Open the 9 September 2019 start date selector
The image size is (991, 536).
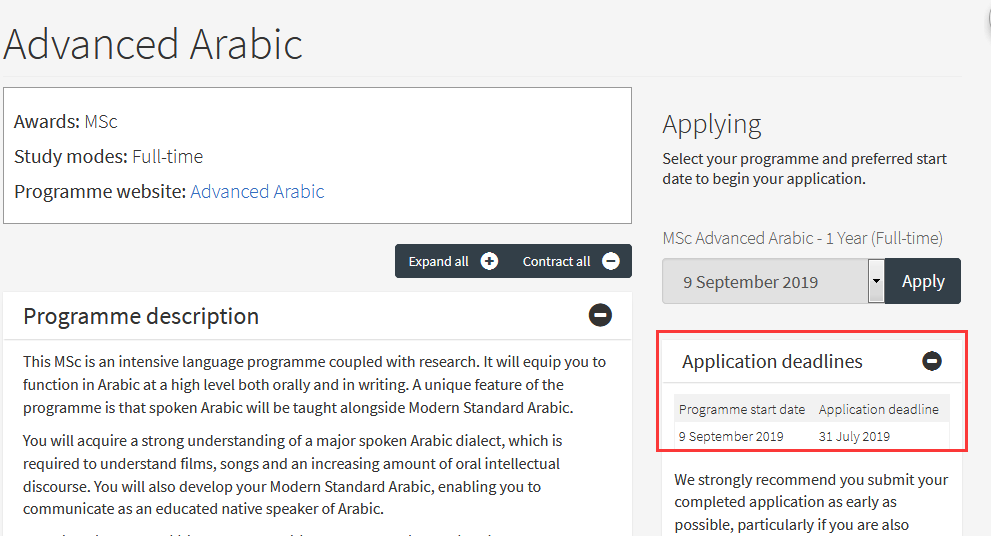pyautogui.click(x=765, y=282)
